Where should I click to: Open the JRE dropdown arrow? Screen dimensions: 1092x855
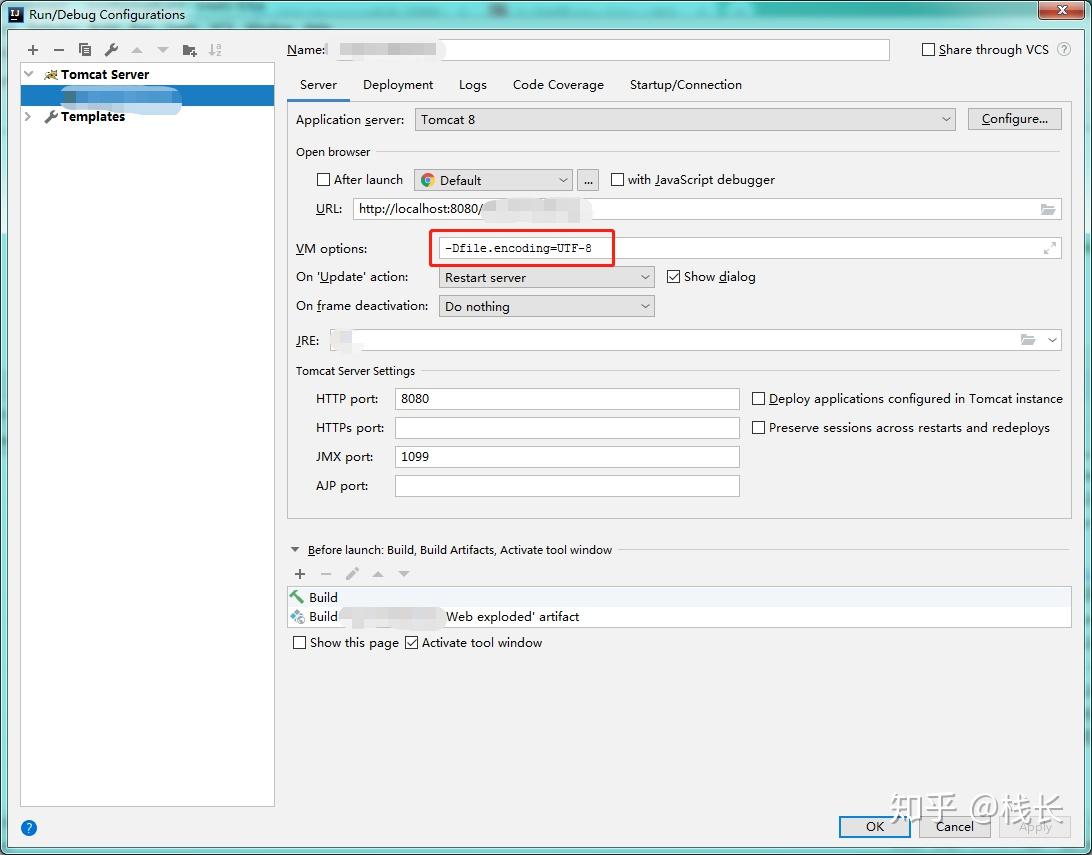coord(1052,340)
